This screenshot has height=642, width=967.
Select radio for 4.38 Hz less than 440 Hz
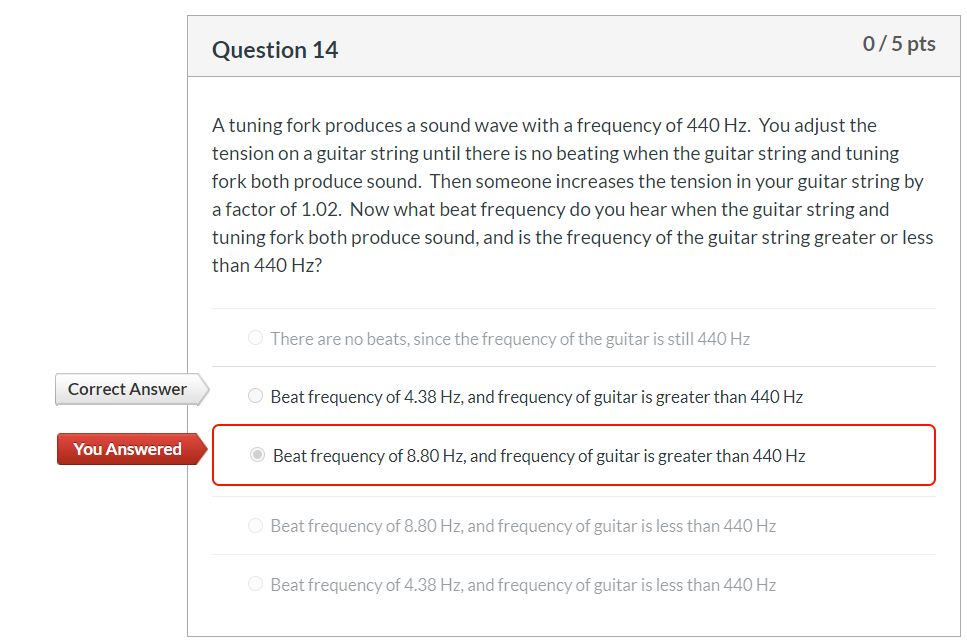[x=255, y=584]
